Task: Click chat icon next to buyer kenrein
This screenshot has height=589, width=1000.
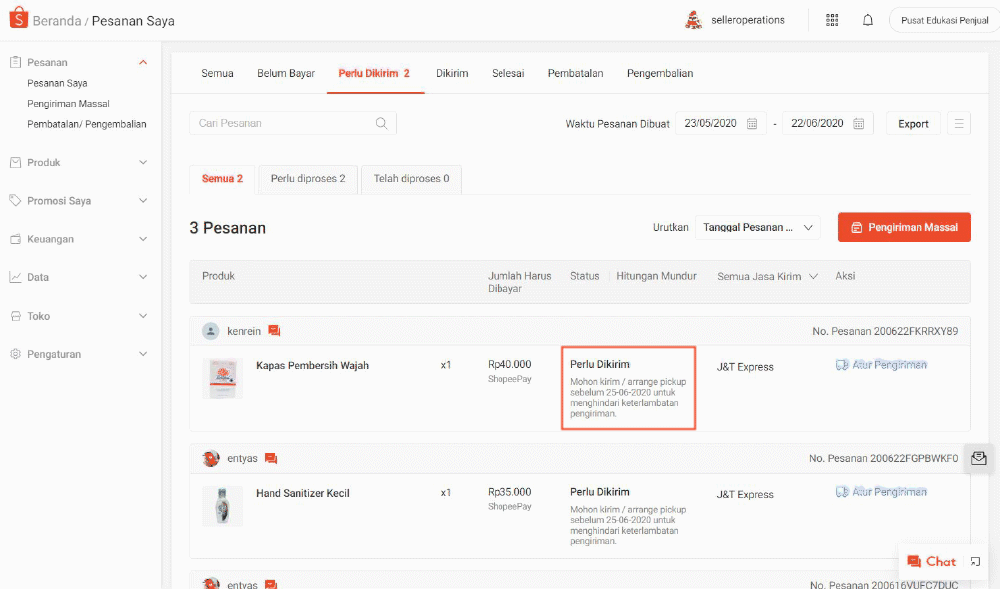Action: point(274,331)
